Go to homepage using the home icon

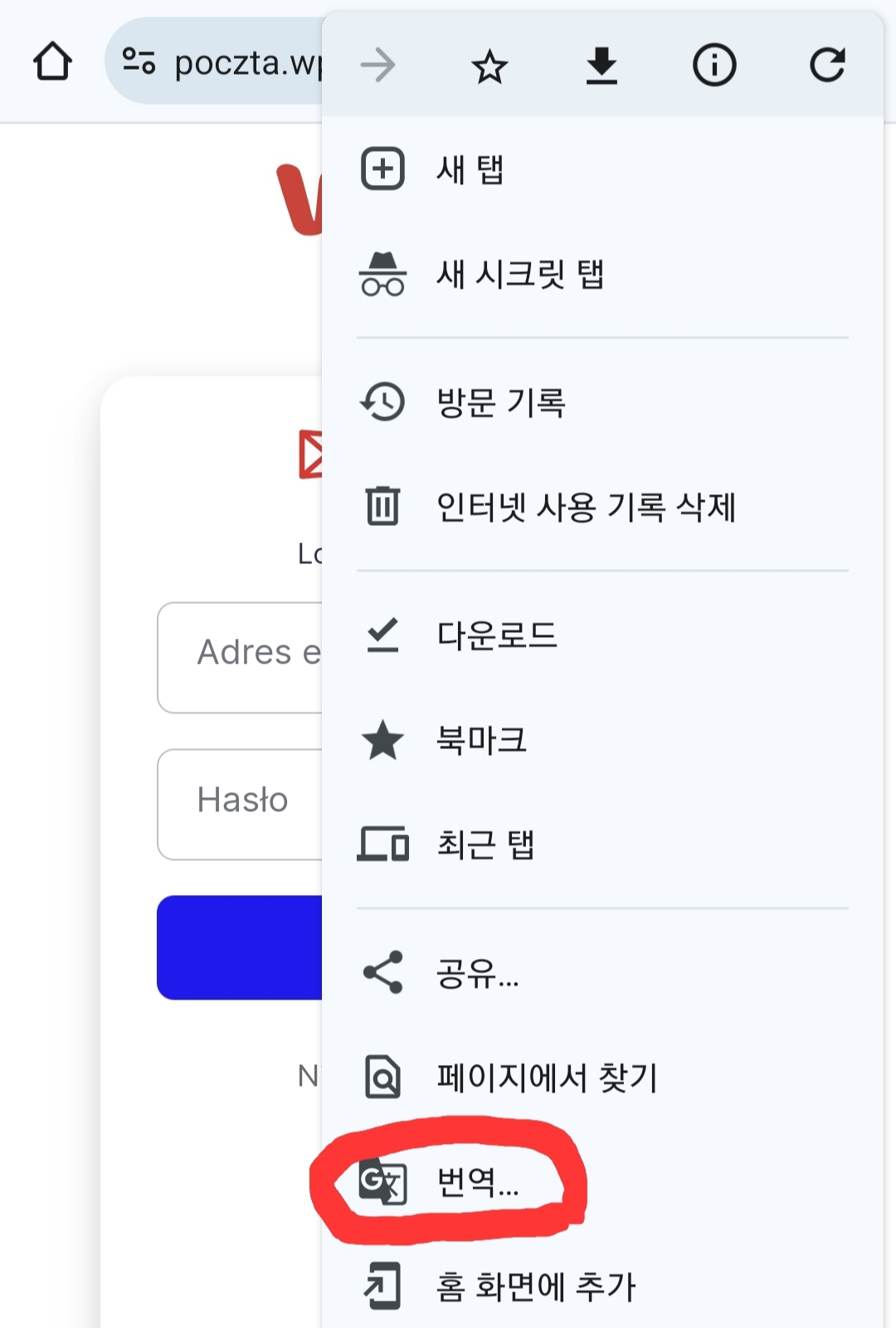pos(52,62)
